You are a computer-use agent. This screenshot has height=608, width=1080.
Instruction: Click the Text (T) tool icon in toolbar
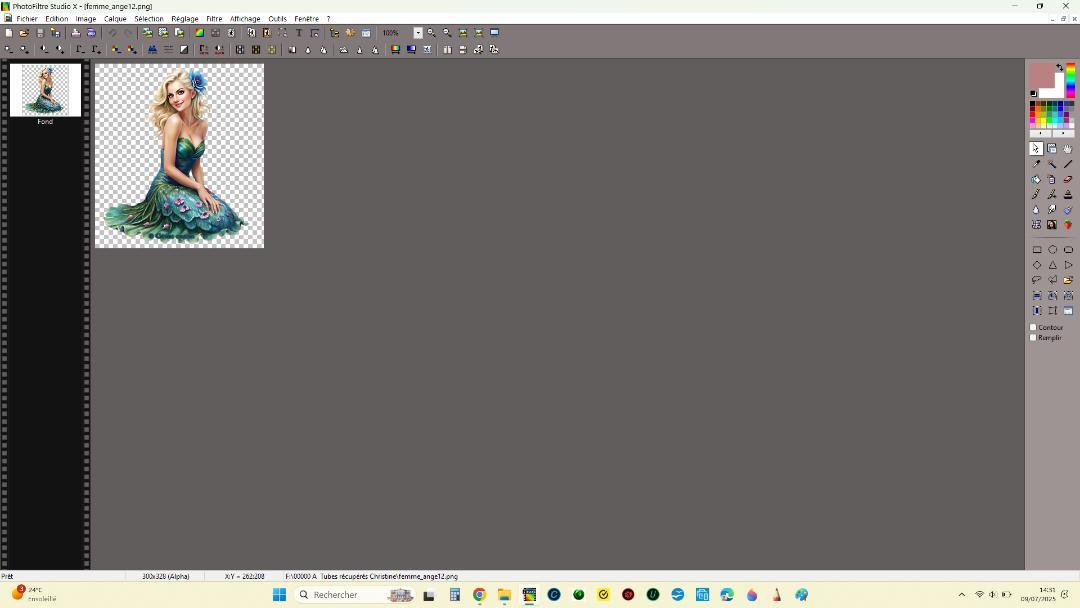pyautogui.click(x=299, y=32)
